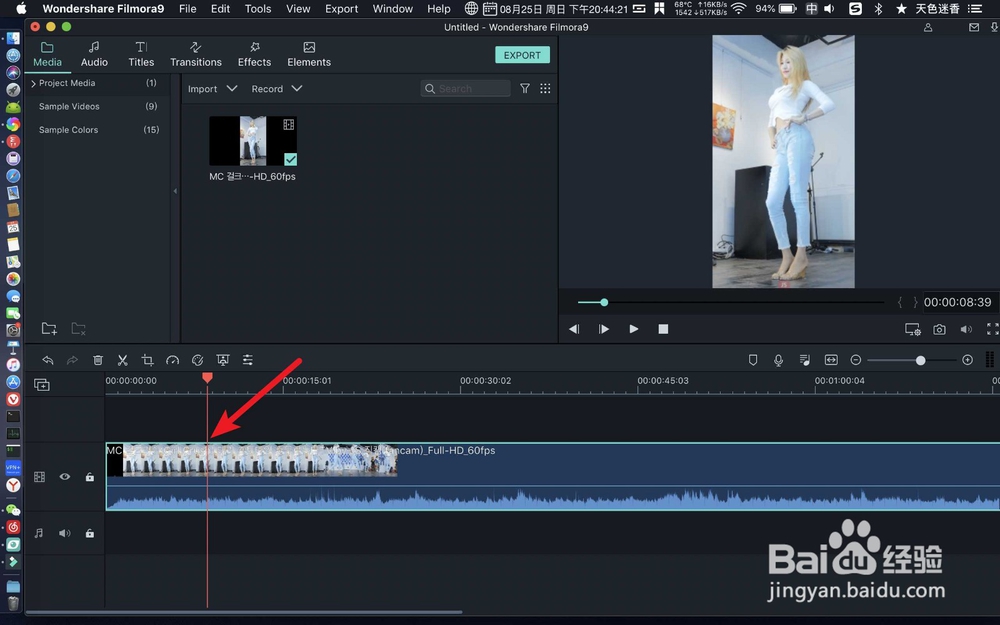This screenshot has width=1000, height=625.
Task: Switch to the Audio tab
Action: pyautogui.click(x=94, y=54)
